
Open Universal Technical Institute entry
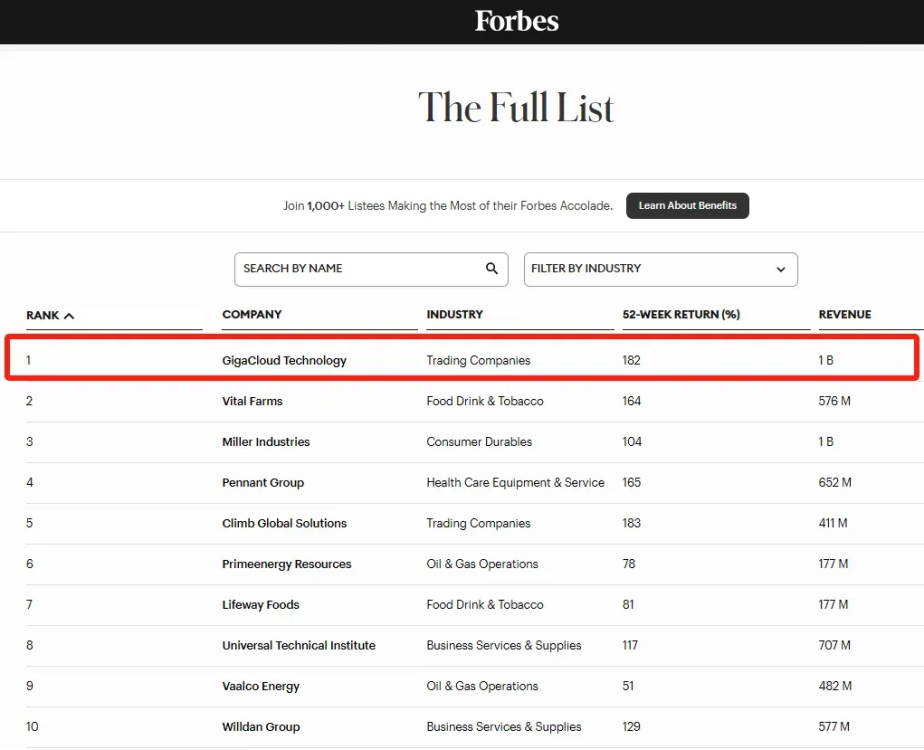tap(299, 645)
